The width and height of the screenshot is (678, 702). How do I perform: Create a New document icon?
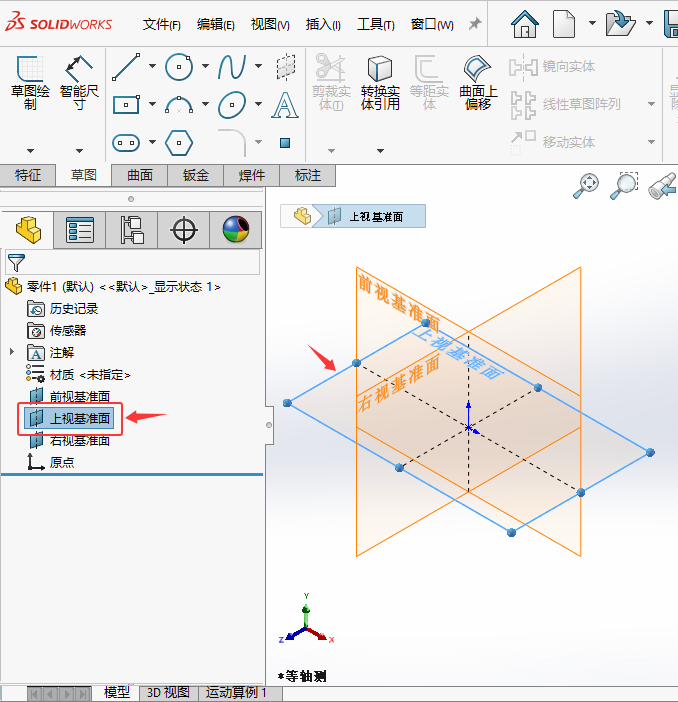(x=564, y=24)
